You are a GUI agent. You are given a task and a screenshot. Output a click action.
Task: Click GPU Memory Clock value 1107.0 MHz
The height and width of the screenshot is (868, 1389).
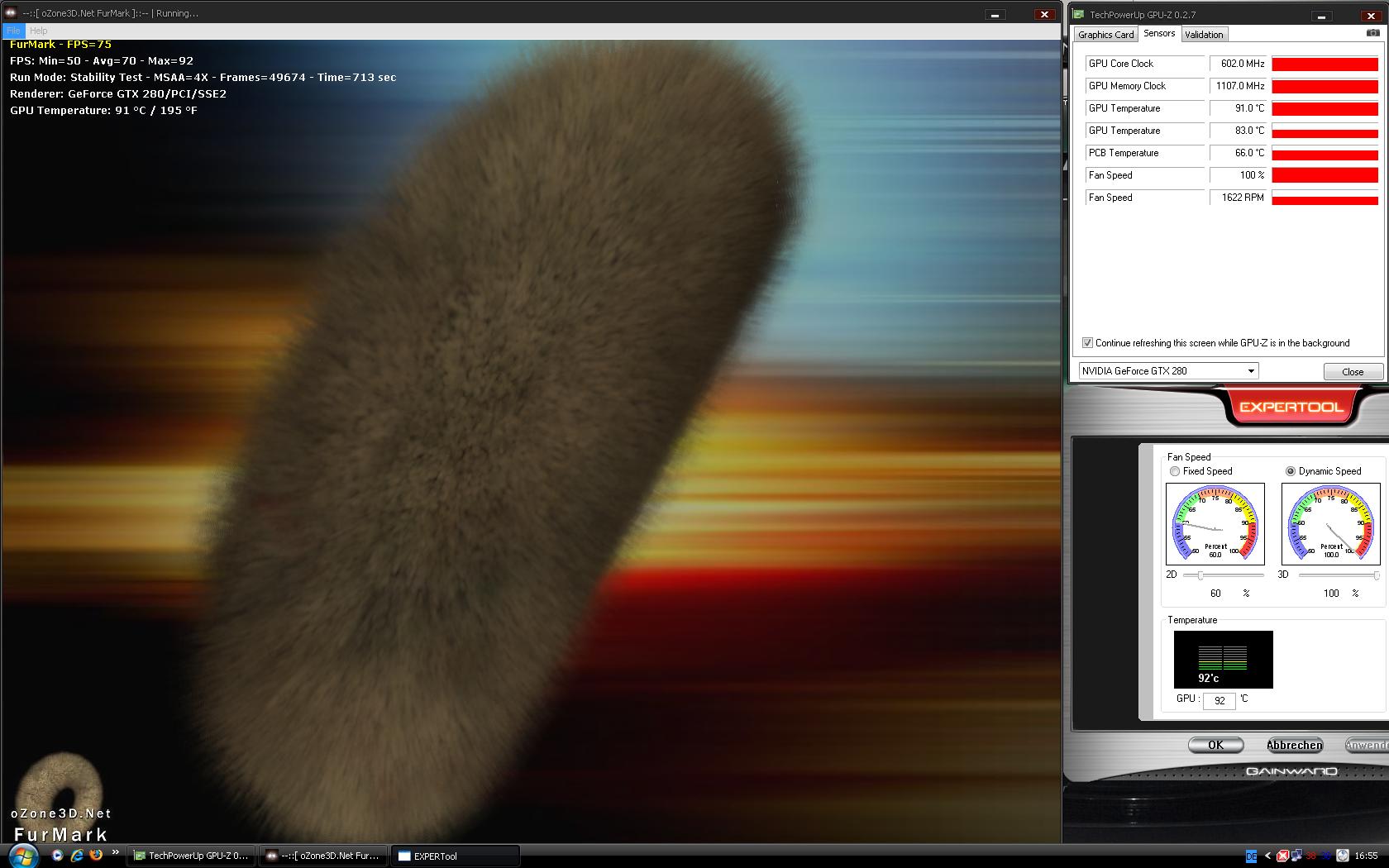click(x=1239, y=86)
